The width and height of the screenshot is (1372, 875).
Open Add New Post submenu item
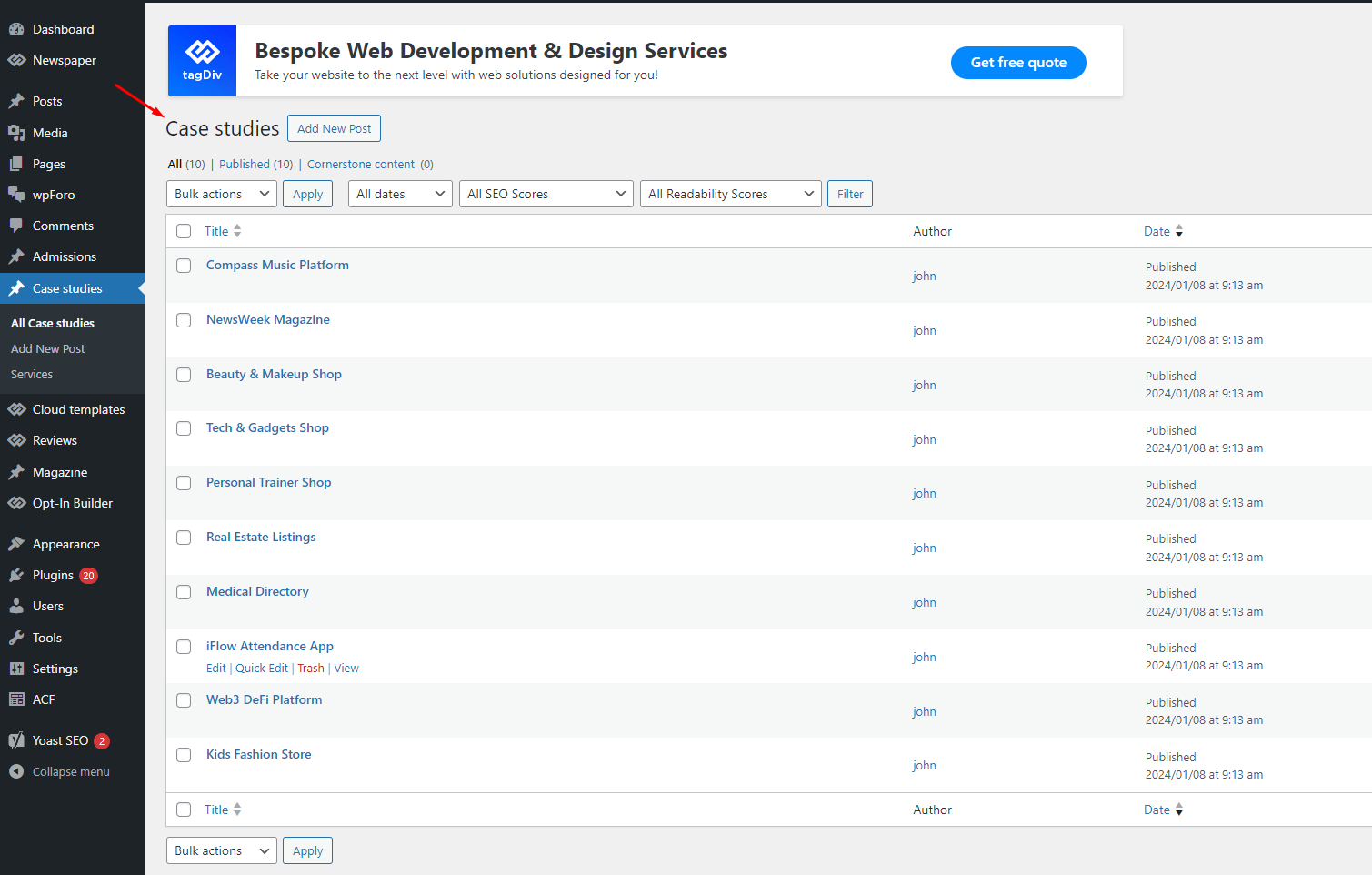(48, 348)
